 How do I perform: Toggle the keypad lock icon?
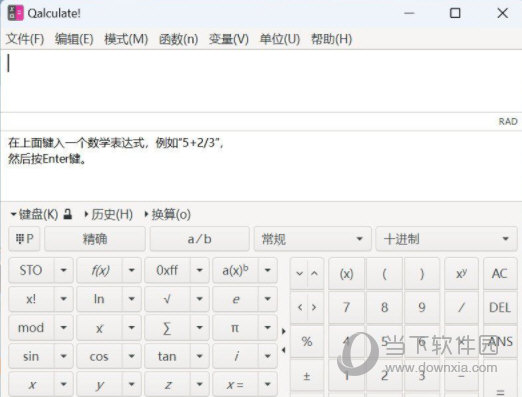[68, 214]
